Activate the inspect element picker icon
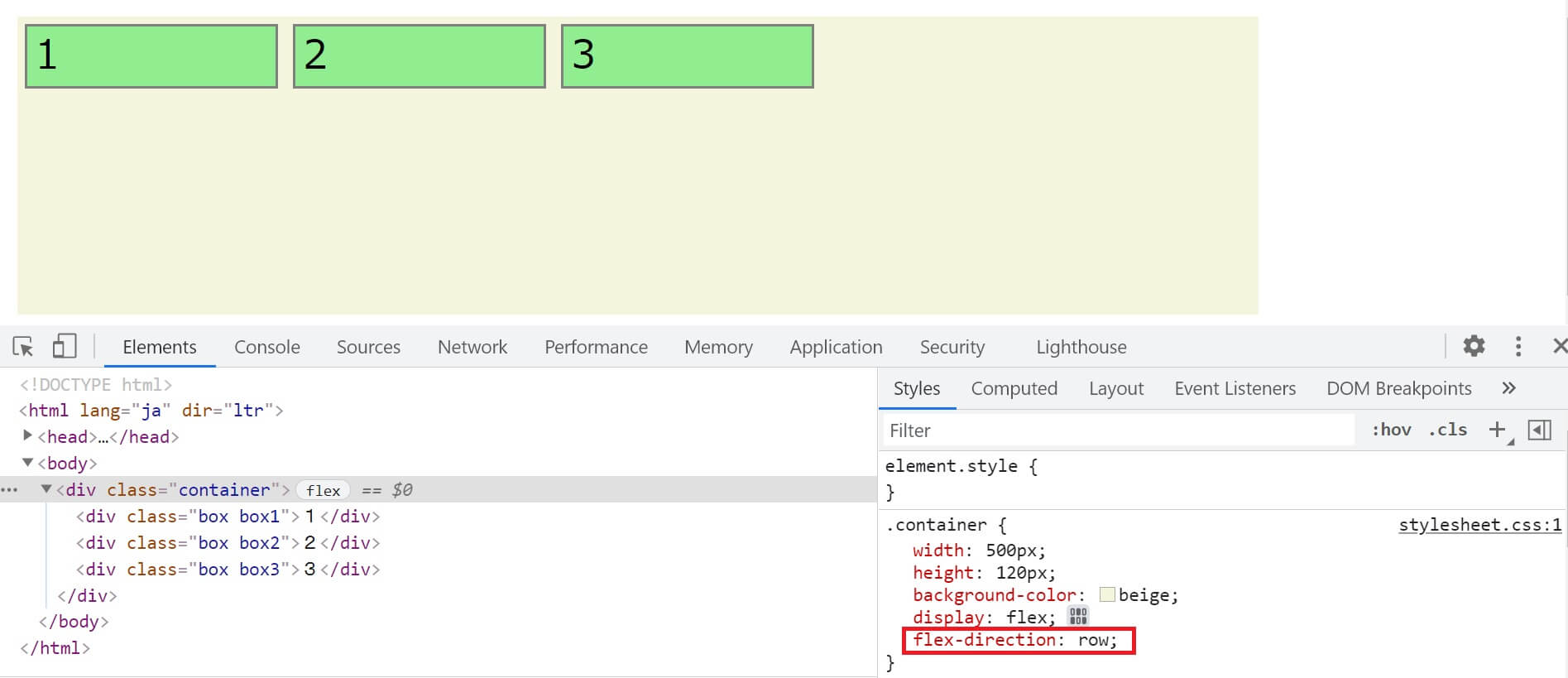 23,346
